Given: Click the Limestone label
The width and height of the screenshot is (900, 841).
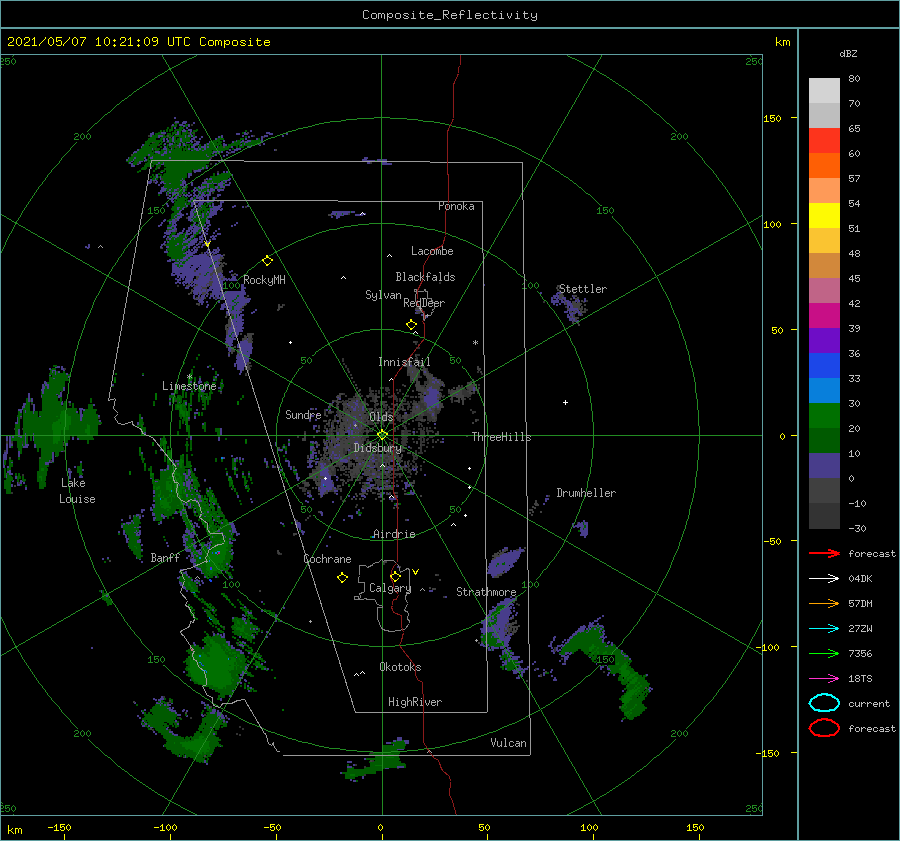Looking at the screenshot, I should [189, 386].
